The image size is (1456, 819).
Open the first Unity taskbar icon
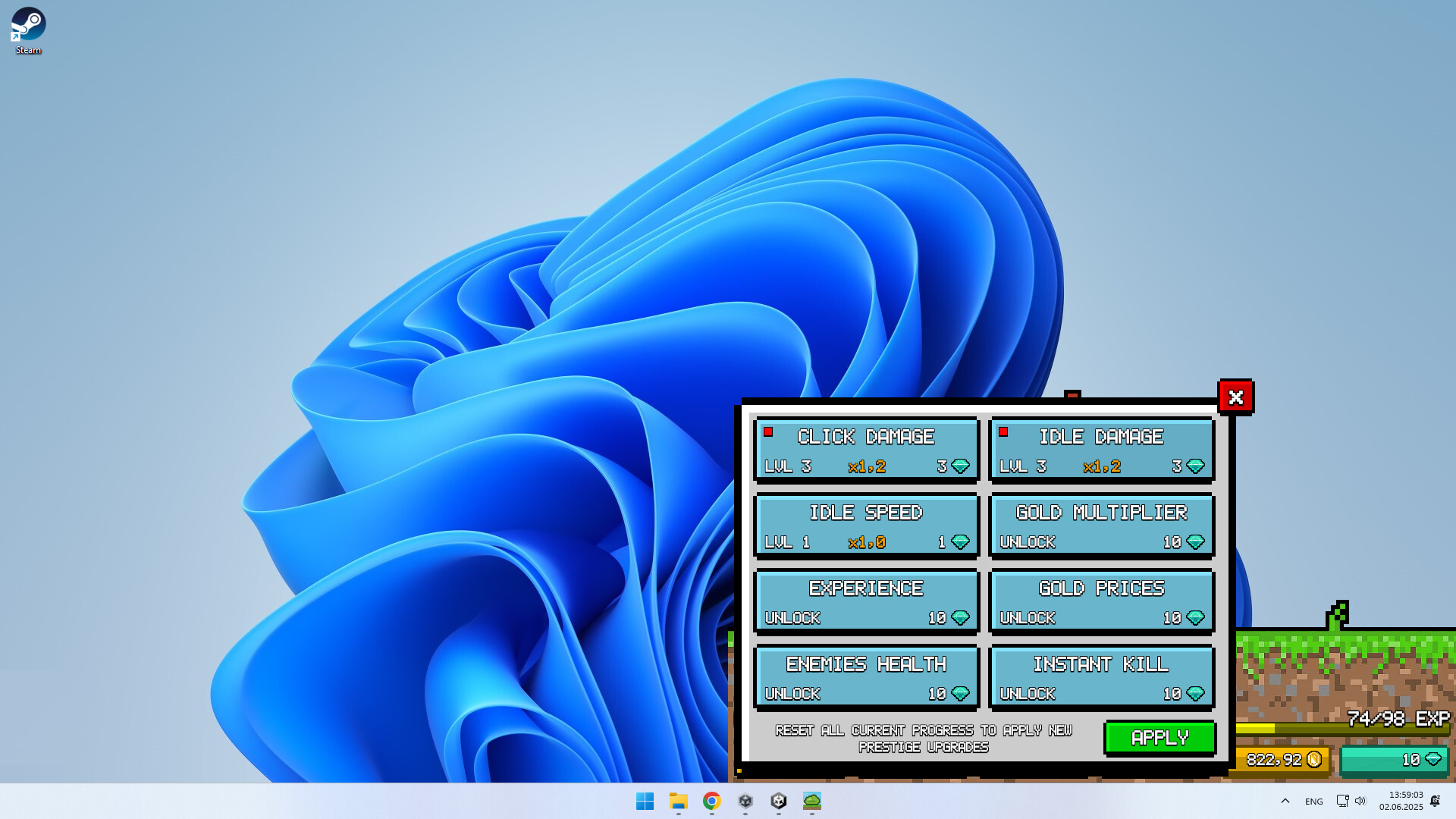tap(745, 801)
